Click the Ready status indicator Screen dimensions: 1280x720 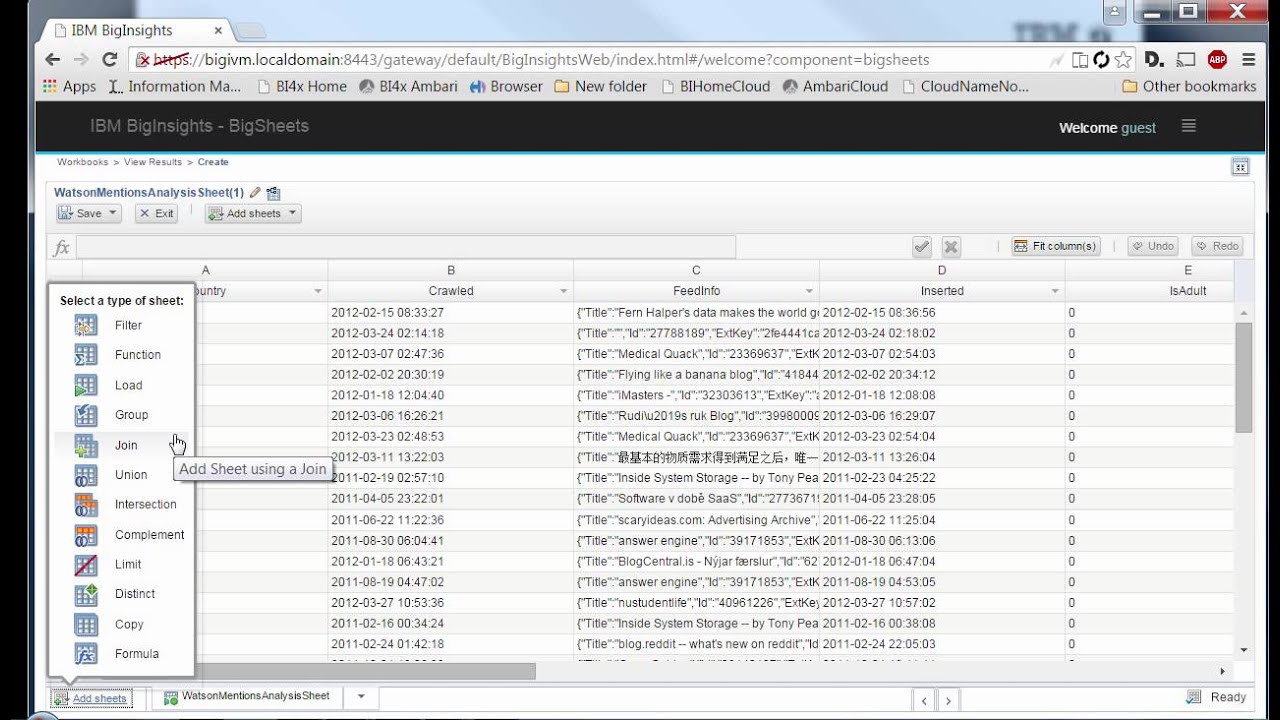1216,697
